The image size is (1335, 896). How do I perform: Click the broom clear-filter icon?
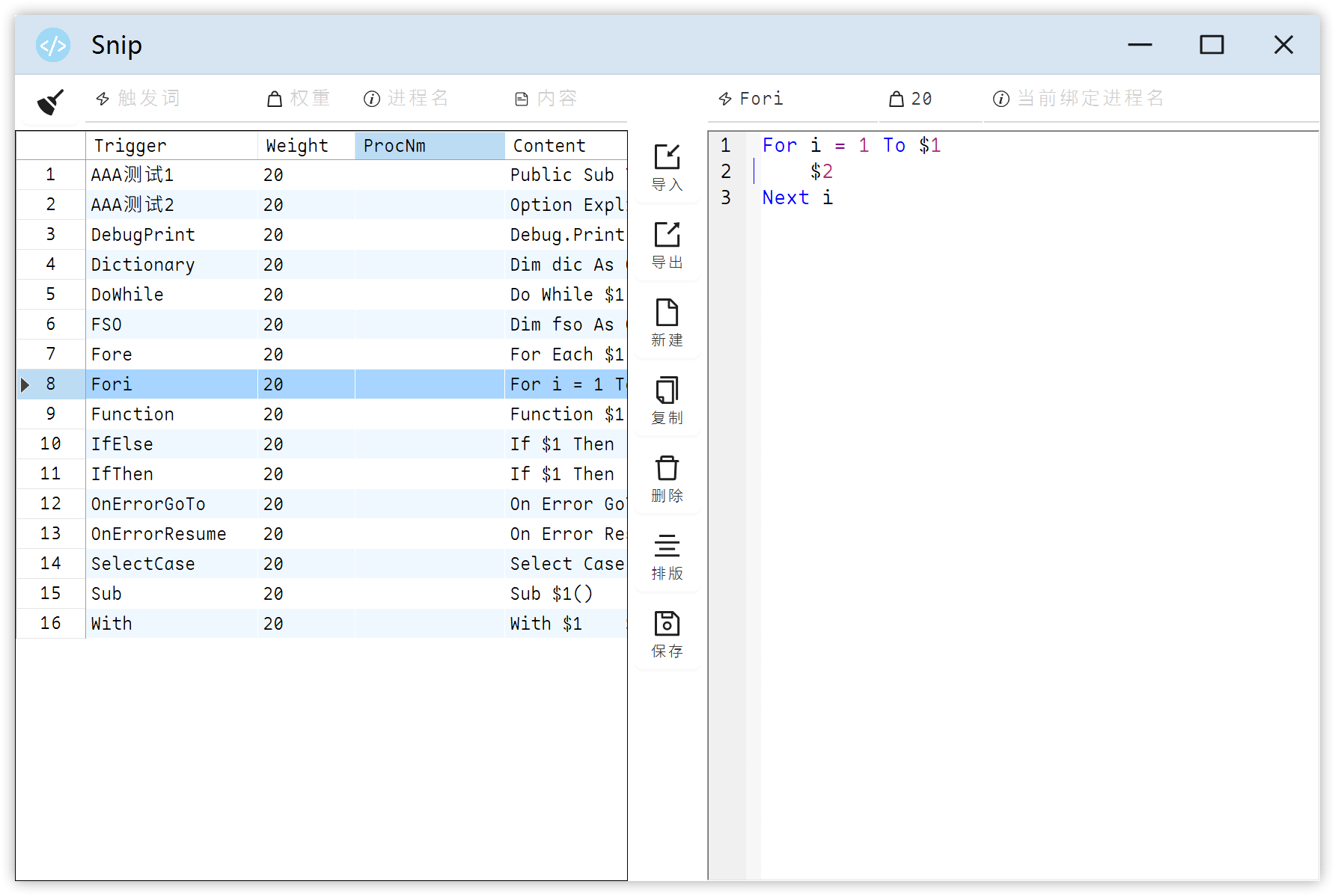point(50,101)
